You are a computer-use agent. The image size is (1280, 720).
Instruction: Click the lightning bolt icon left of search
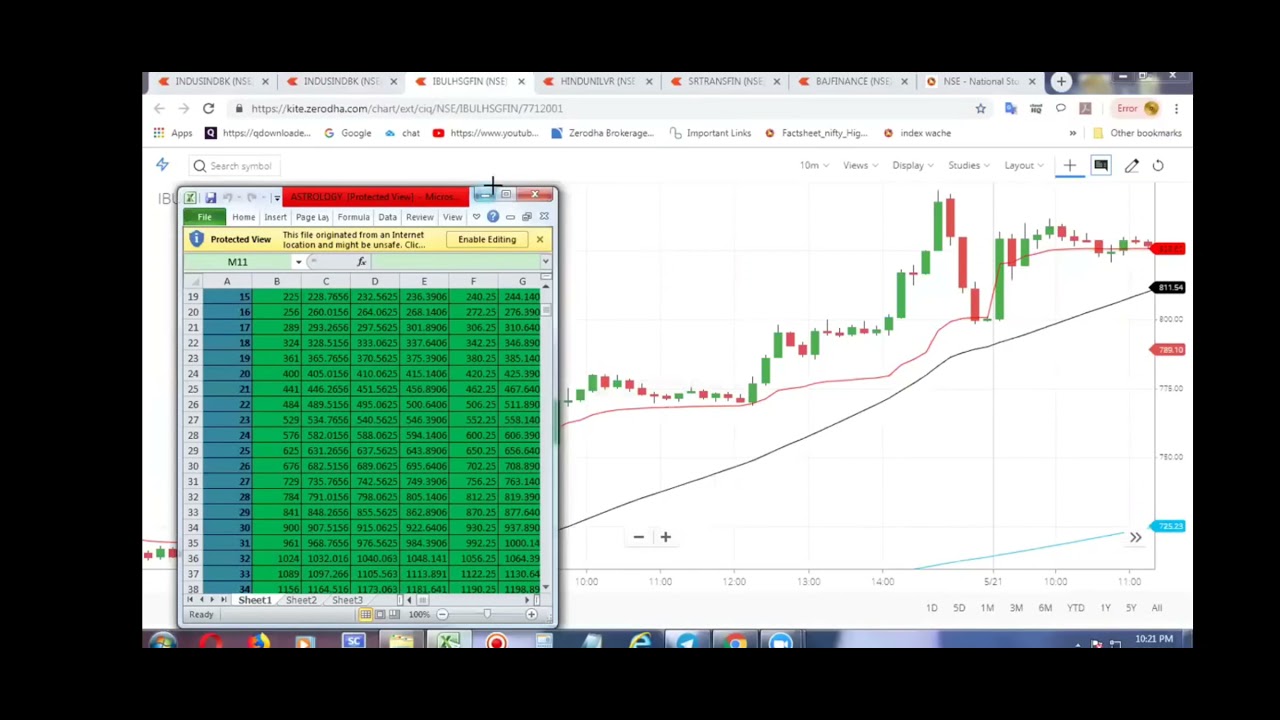162,165
